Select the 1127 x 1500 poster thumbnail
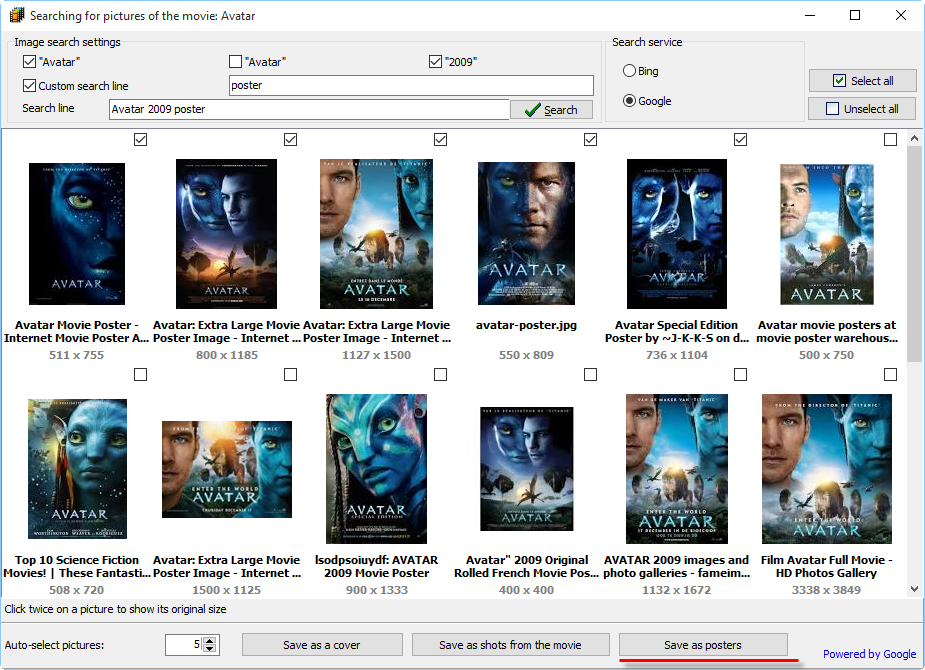This screenshot has width=925, height=670. coord(376,234)
